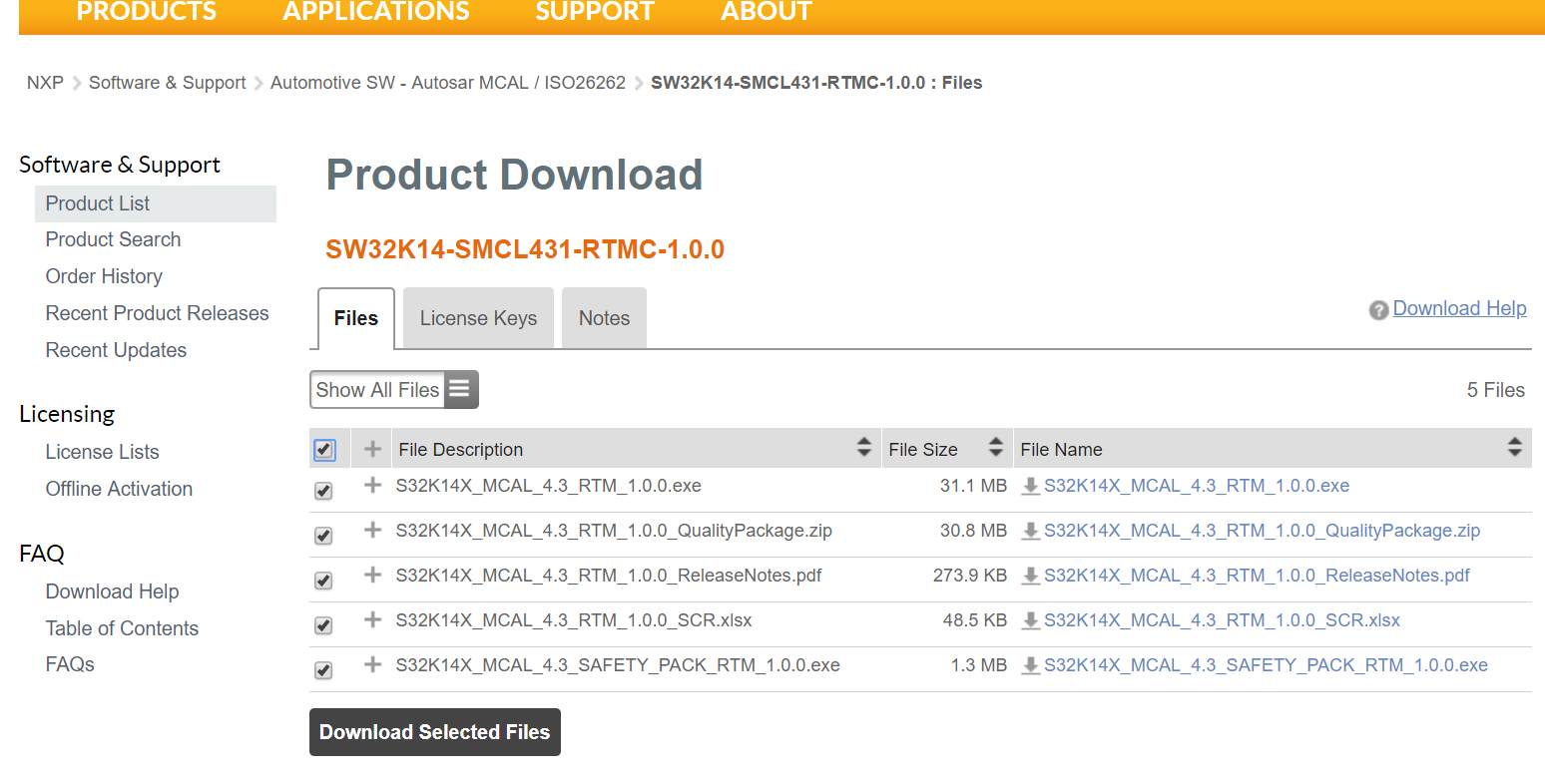Click download icon for S32K14X_MCAL_4.3_RTM_1.0.0.exe

[1031, 487]
